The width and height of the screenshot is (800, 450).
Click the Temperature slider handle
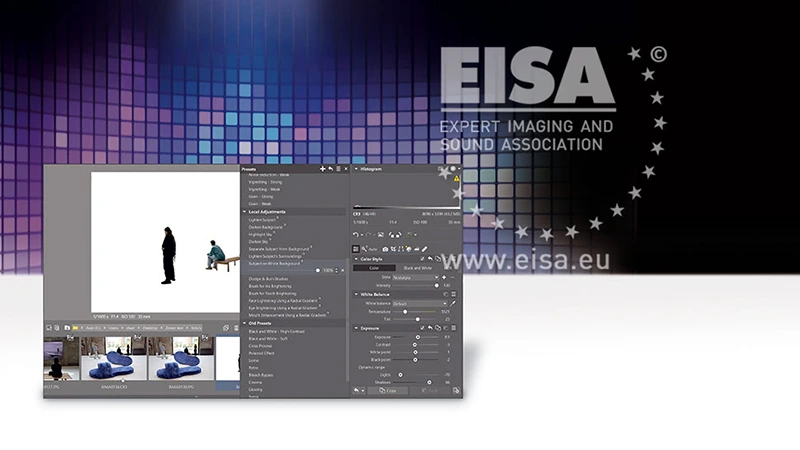click(405, 312)
